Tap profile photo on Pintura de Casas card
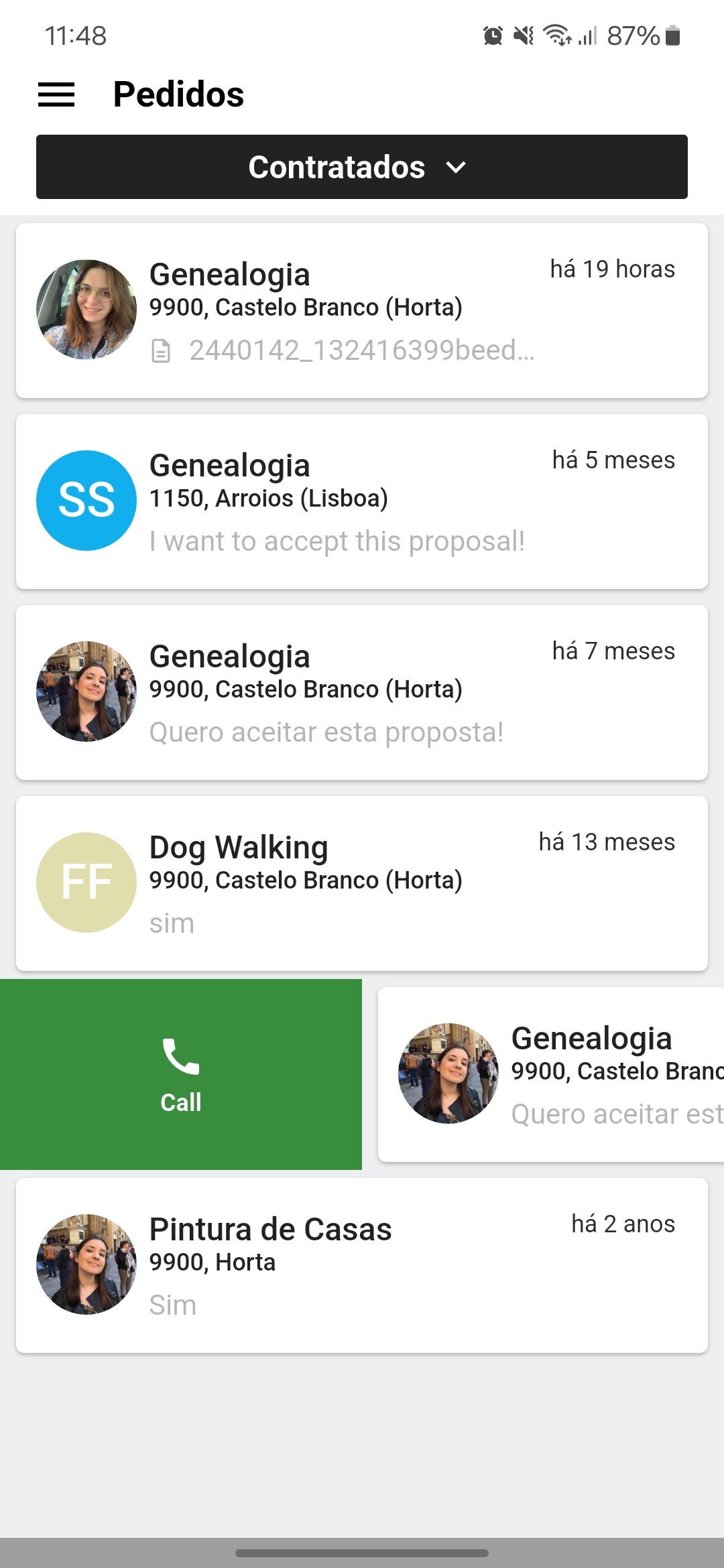Image resolution: width=724 pixels, height=1568 pixels. (x=86, y=1264)
